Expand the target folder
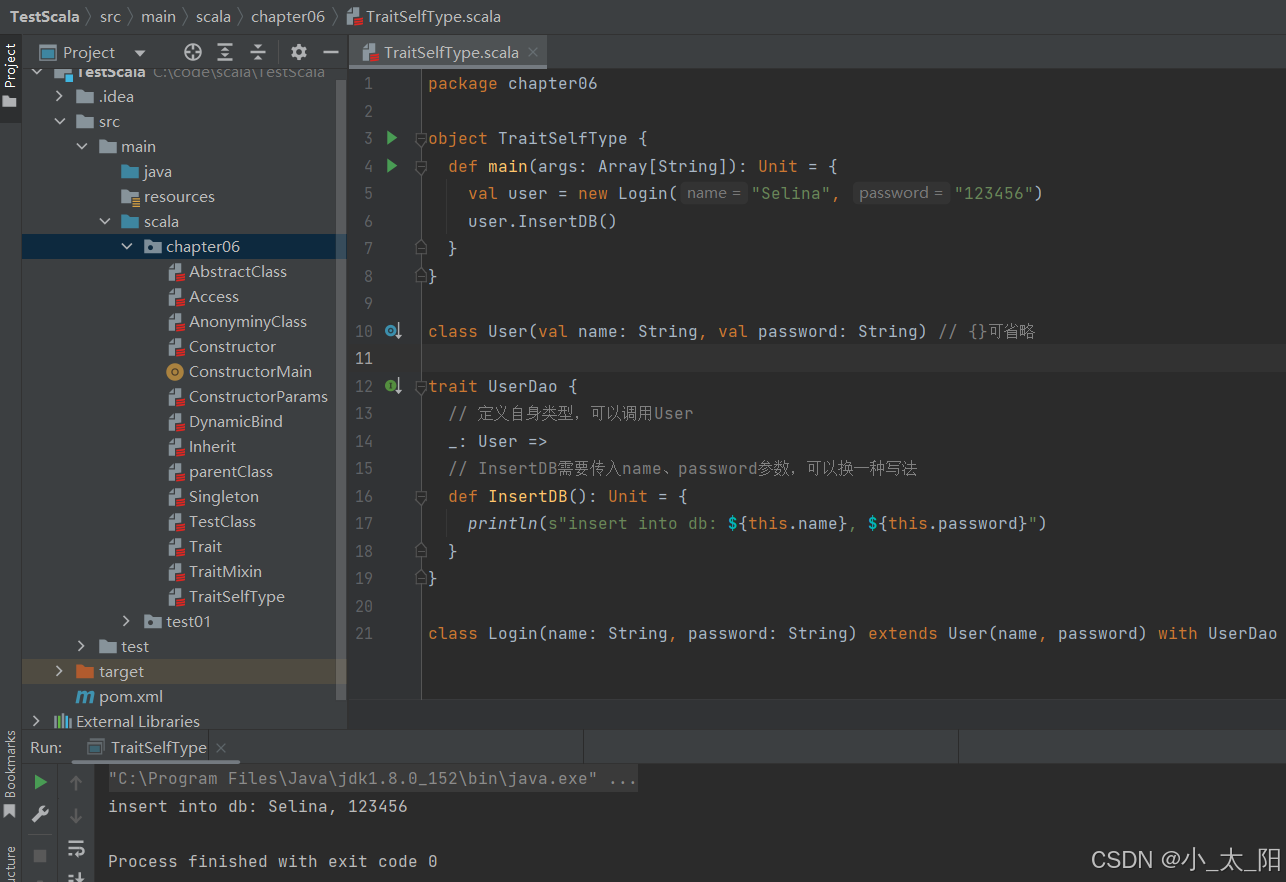The image size is (1286, 882). pyautogui.click(x=59, y=672)
